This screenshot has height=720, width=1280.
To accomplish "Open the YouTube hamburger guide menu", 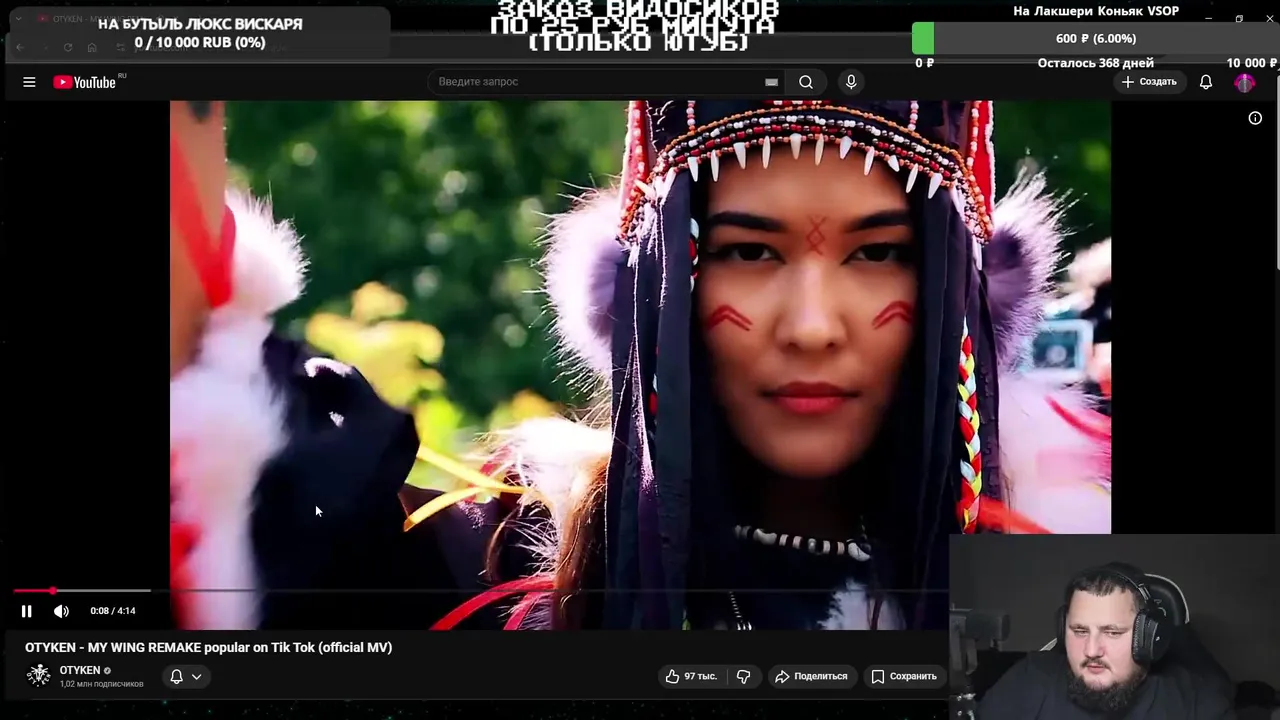I will (29, 82).
